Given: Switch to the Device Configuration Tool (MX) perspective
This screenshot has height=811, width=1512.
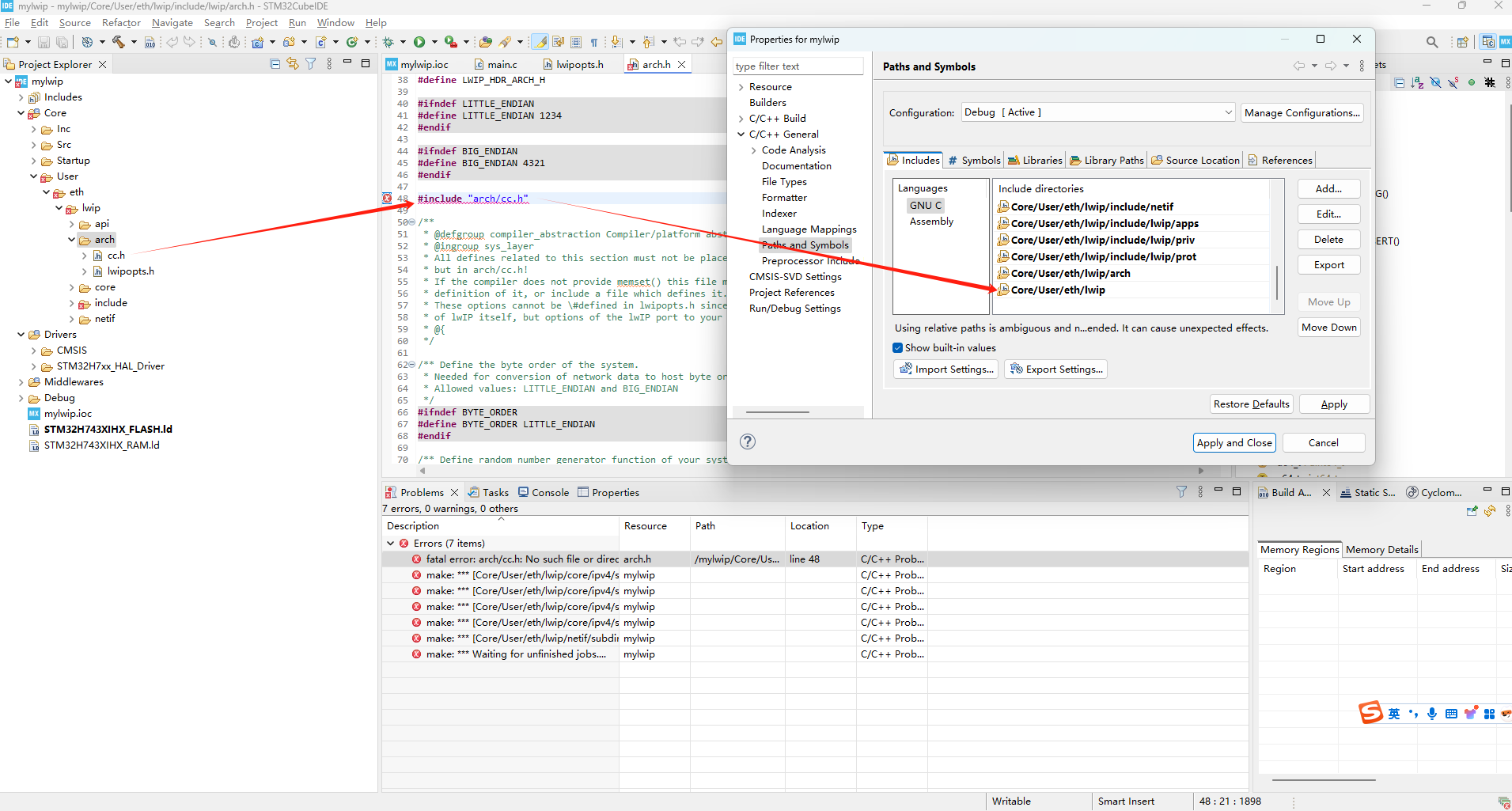Looking at the screenshot, I should [1505, 42].
